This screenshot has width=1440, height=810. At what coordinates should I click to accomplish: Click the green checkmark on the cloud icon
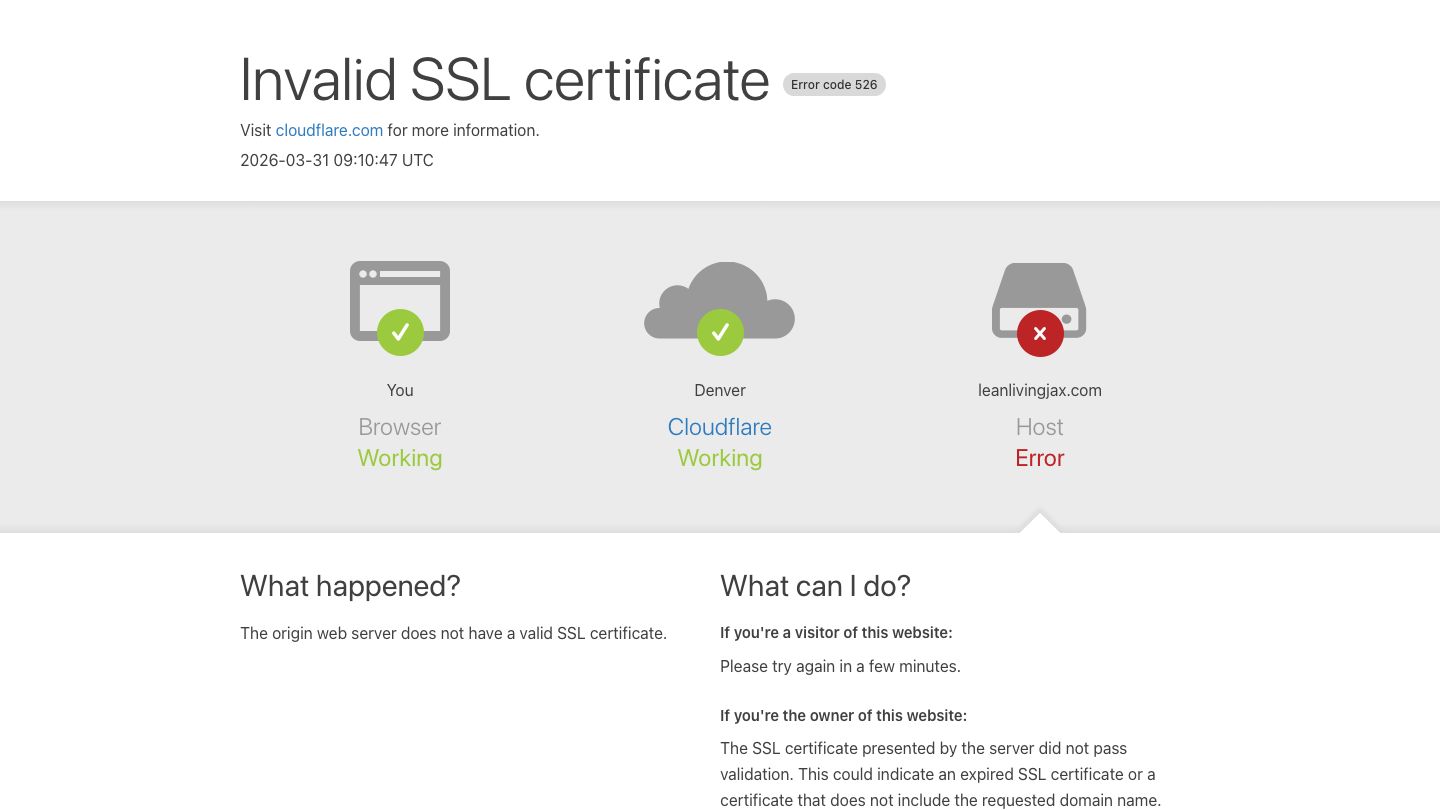720,332
